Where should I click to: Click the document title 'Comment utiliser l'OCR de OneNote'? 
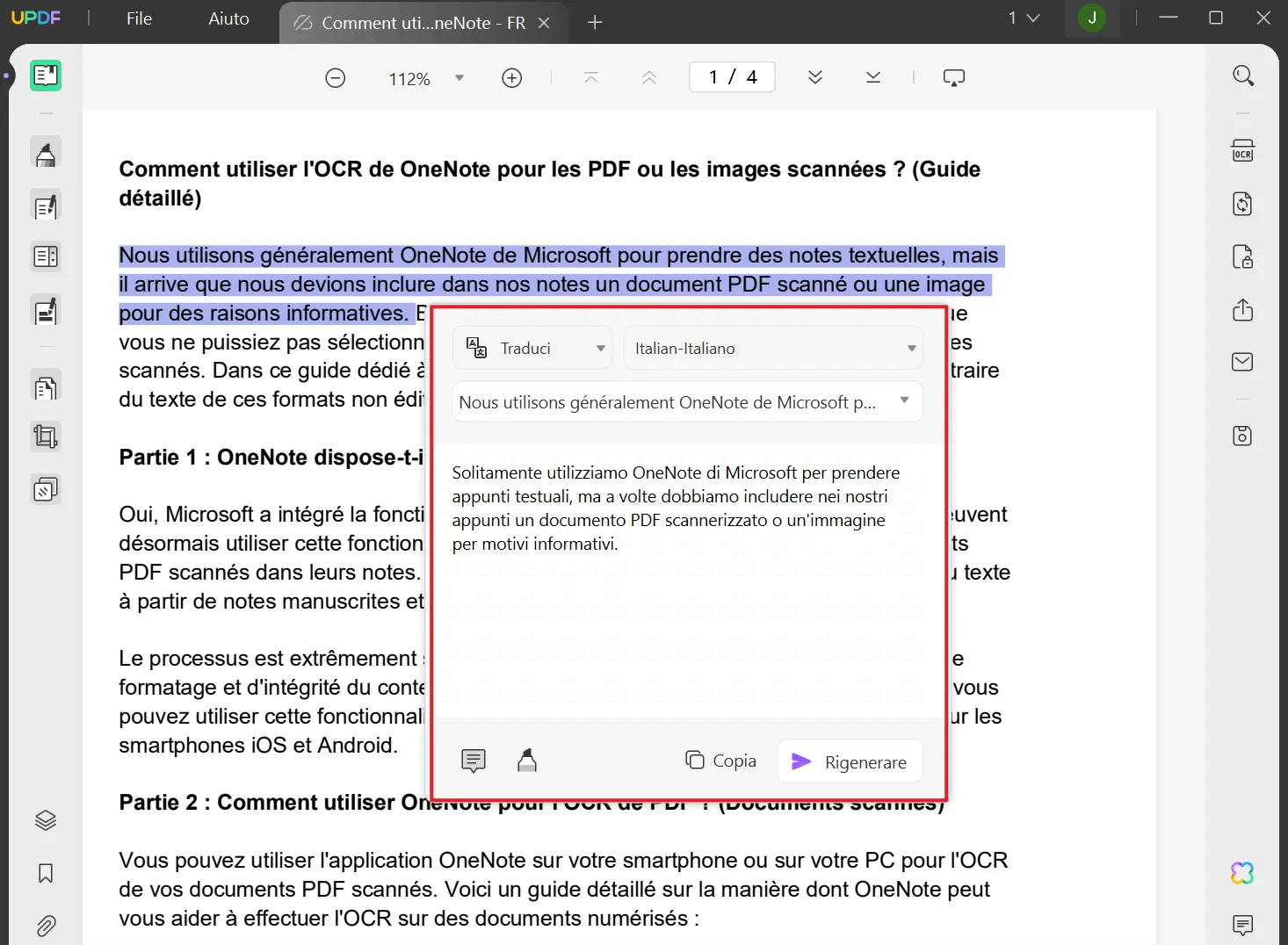[x=550, y=184]
